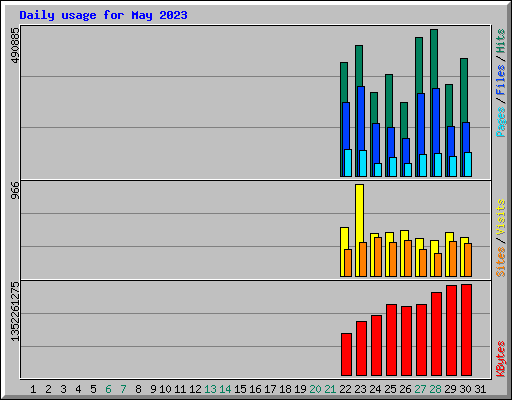Click the tallest green hits bar for day 28
This screenshot has height=400, width=512.
click(x=434, y=59)
